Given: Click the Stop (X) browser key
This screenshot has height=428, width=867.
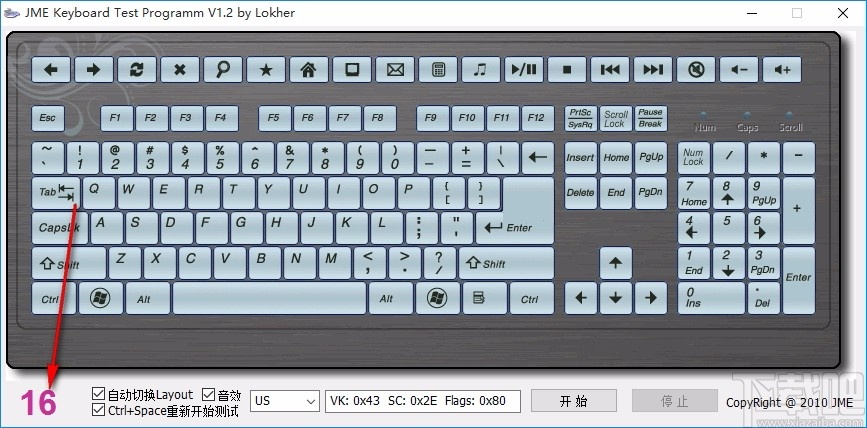Looking at the screenshot, I should 180,70.
